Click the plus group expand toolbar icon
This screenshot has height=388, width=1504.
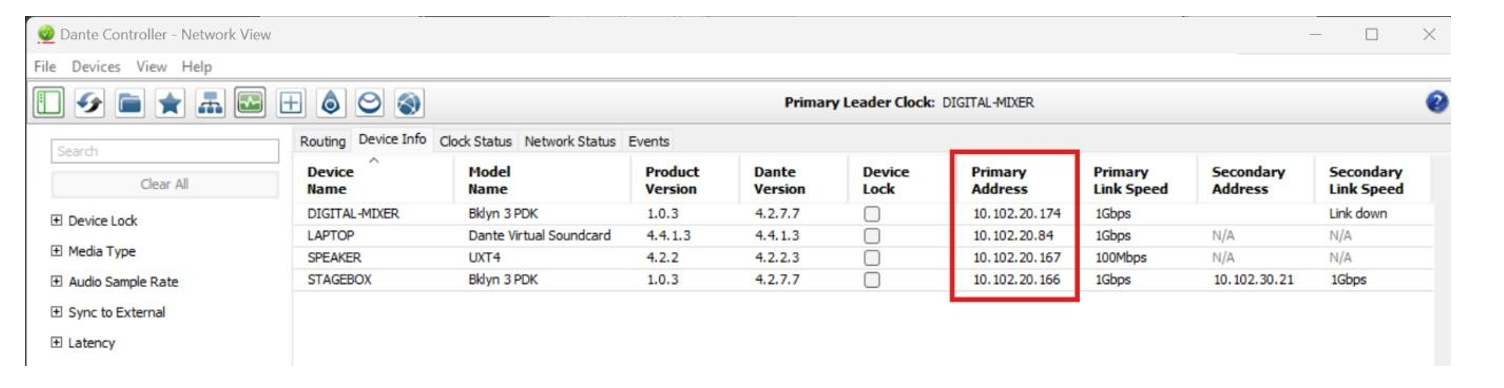[x=291, y=102]
